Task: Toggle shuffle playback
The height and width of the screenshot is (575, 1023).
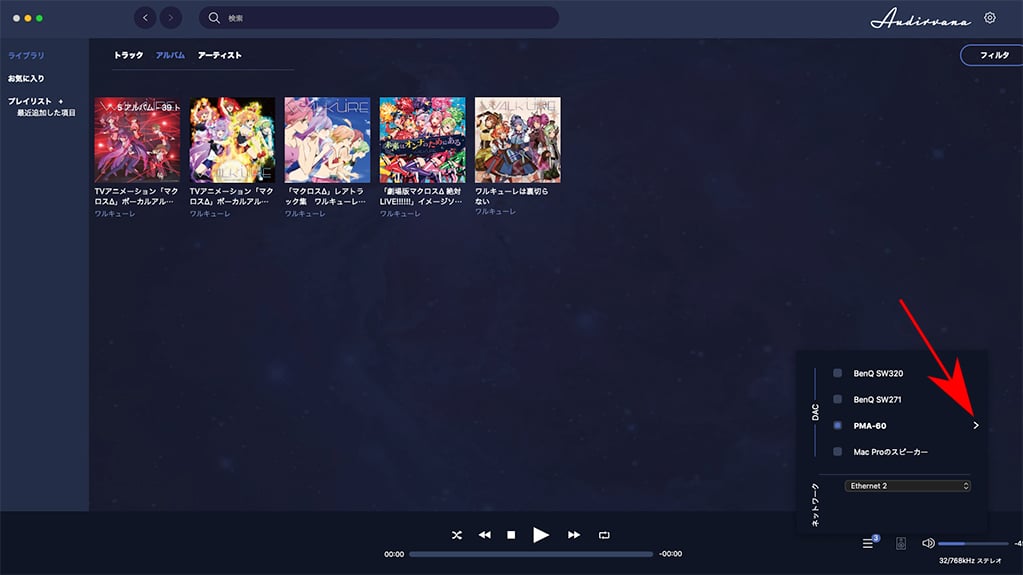Action: click(x=457, y=535)
